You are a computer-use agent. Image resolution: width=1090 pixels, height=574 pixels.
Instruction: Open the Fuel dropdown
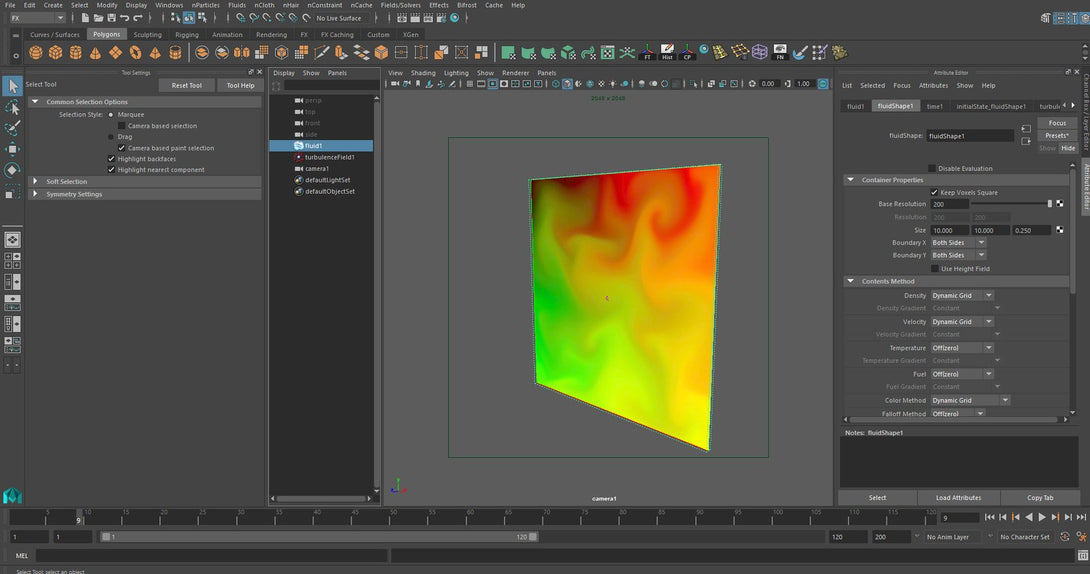point(962,374)
